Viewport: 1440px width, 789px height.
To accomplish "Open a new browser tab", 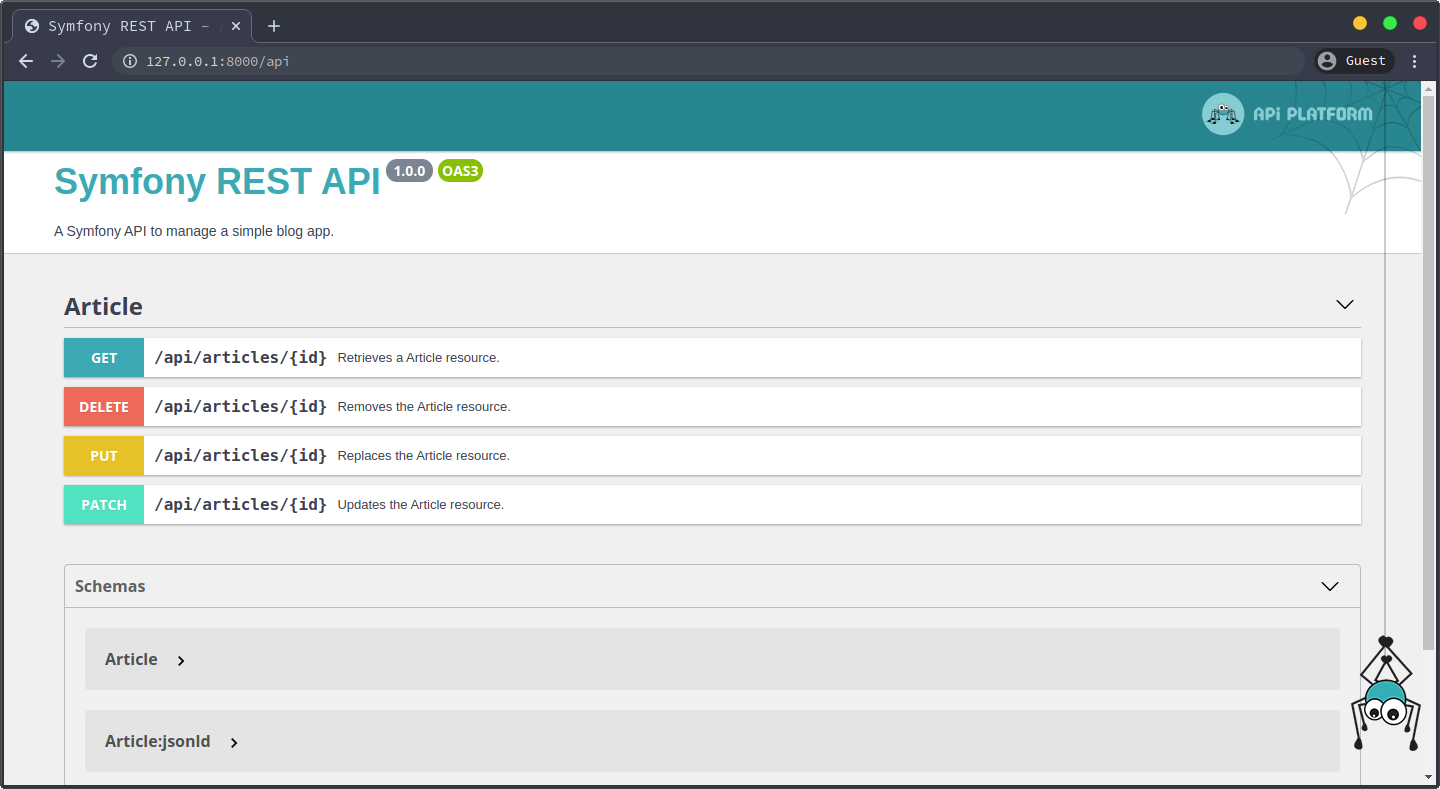I will (274, 26).
